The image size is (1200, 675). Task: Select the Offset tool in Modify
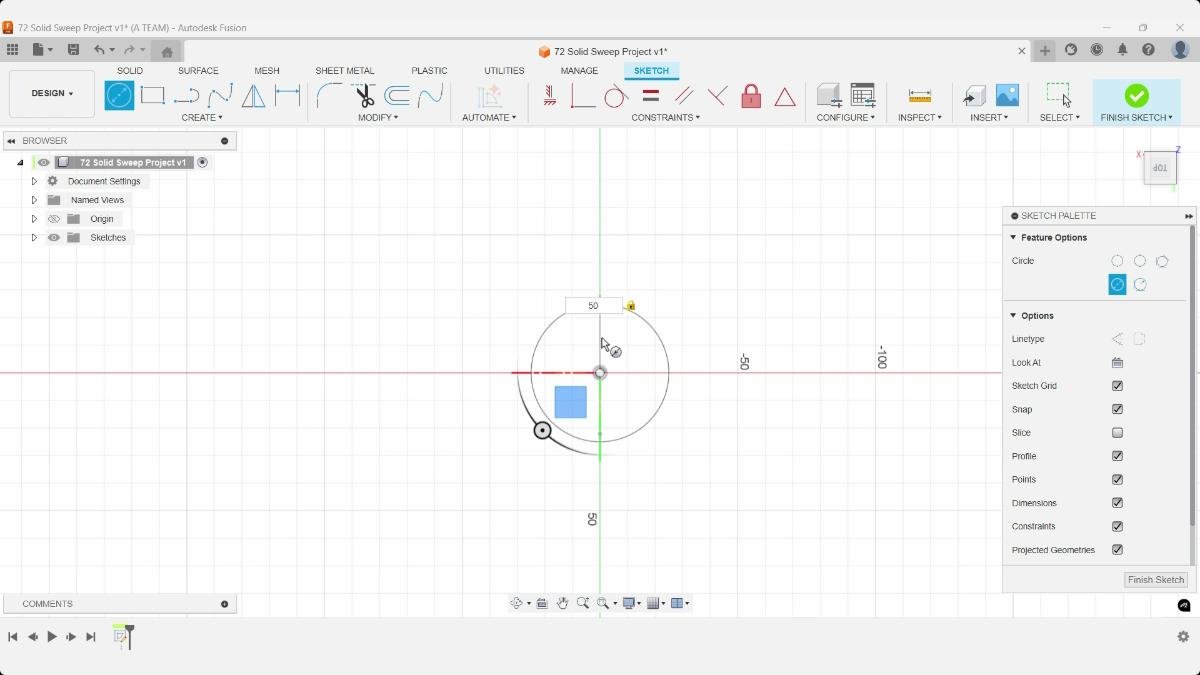click(397, 96)
